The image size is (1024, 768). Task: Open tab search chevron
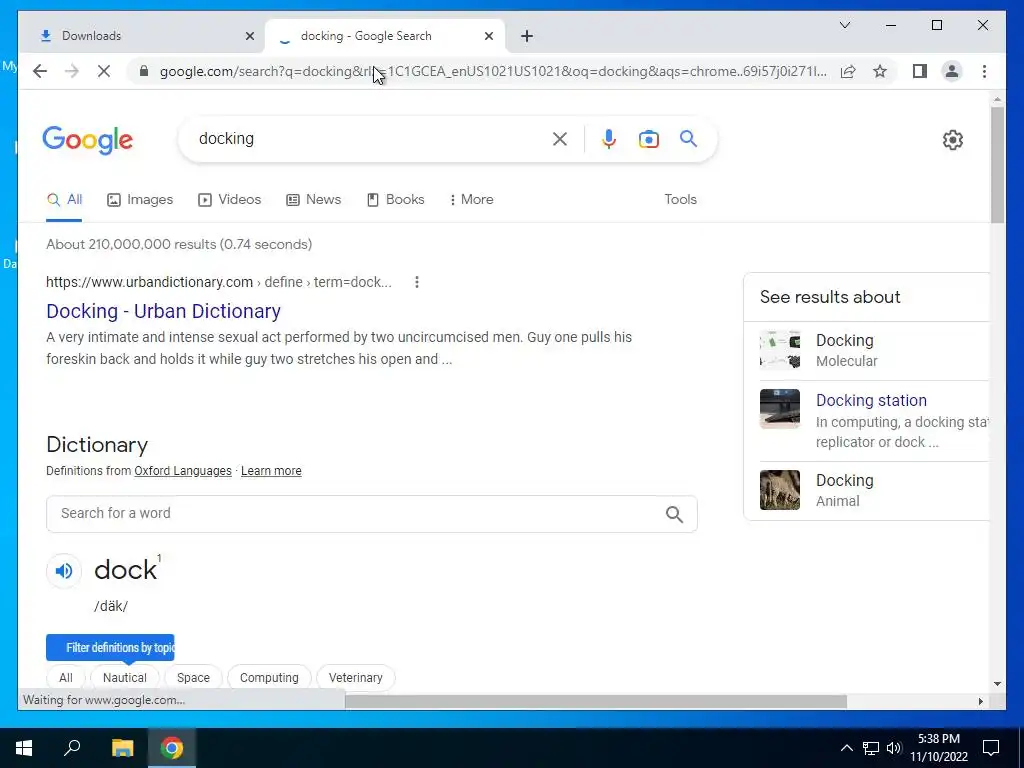pyautogui.click(x=844, y=25)
